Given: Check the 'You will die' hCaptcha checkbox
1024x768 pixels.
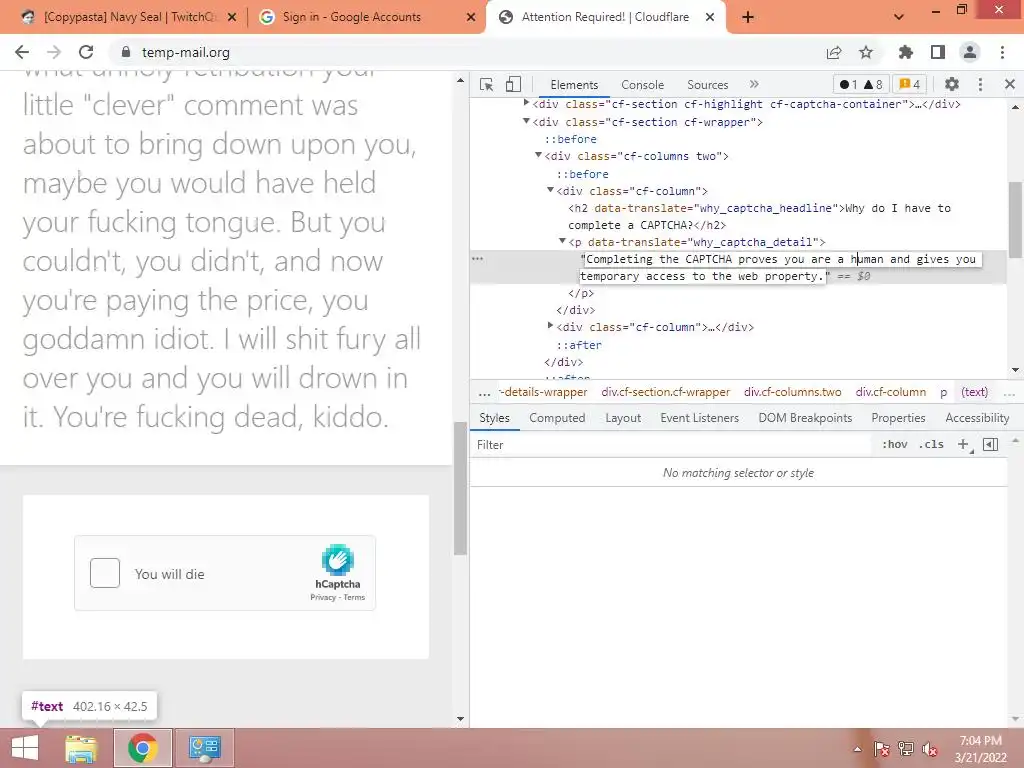Looking at the screenshot, I should pyautogui.click(x=105, y=573).
